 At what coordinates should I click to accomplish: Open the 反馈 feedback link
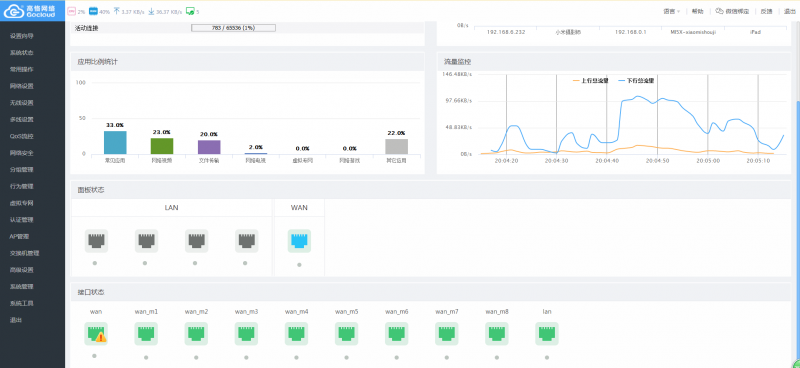767,11
